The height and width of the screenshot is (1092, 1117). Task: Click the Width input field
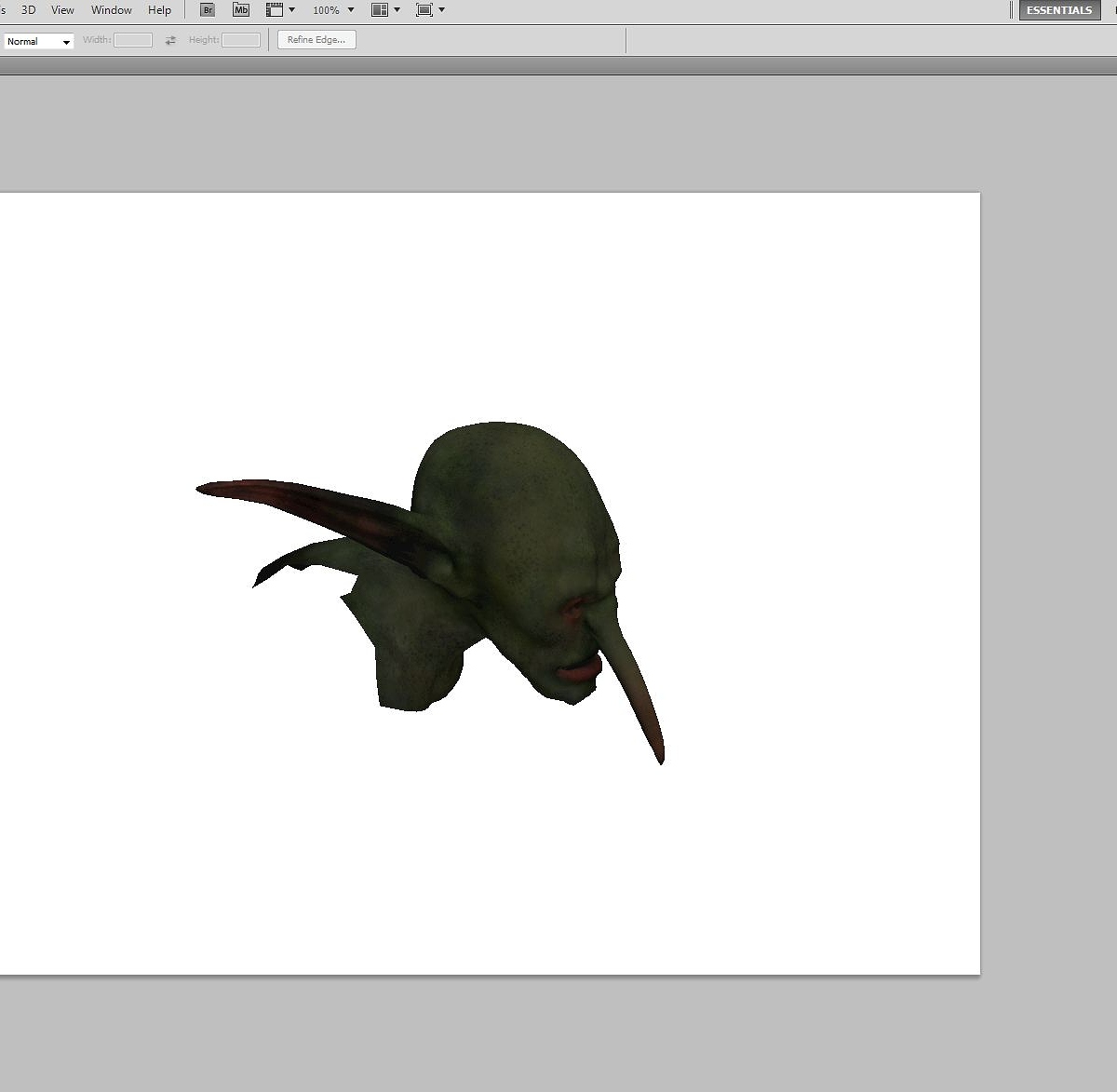pyautogui.click(x=133, y=40)
